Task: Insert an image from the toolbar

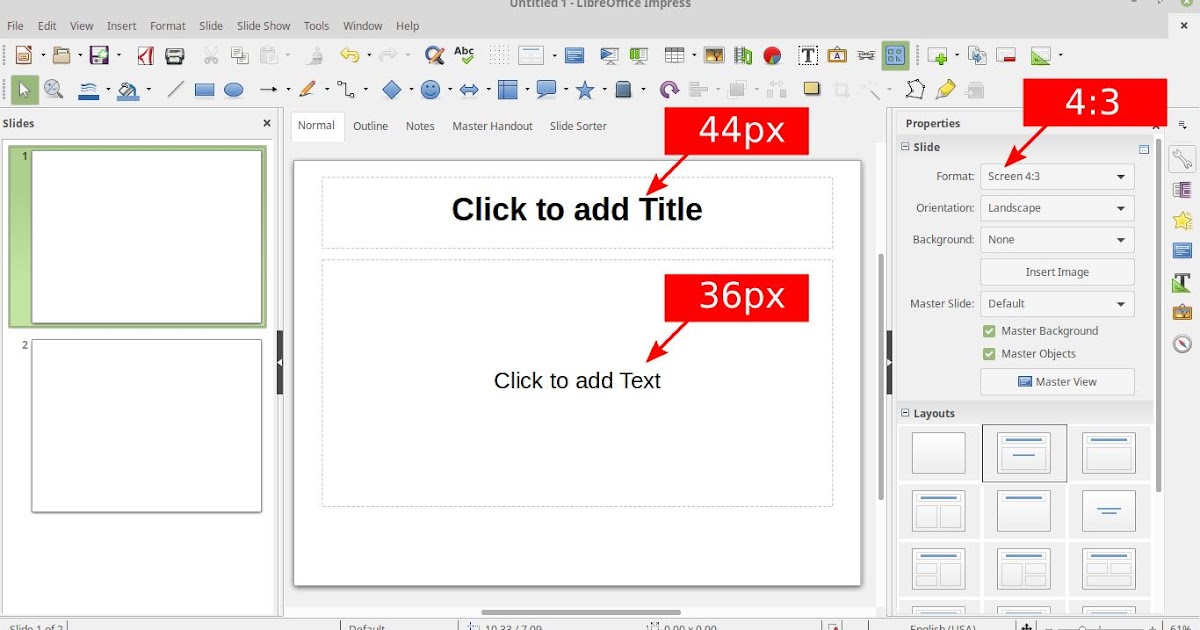Action: coord(713,55)
